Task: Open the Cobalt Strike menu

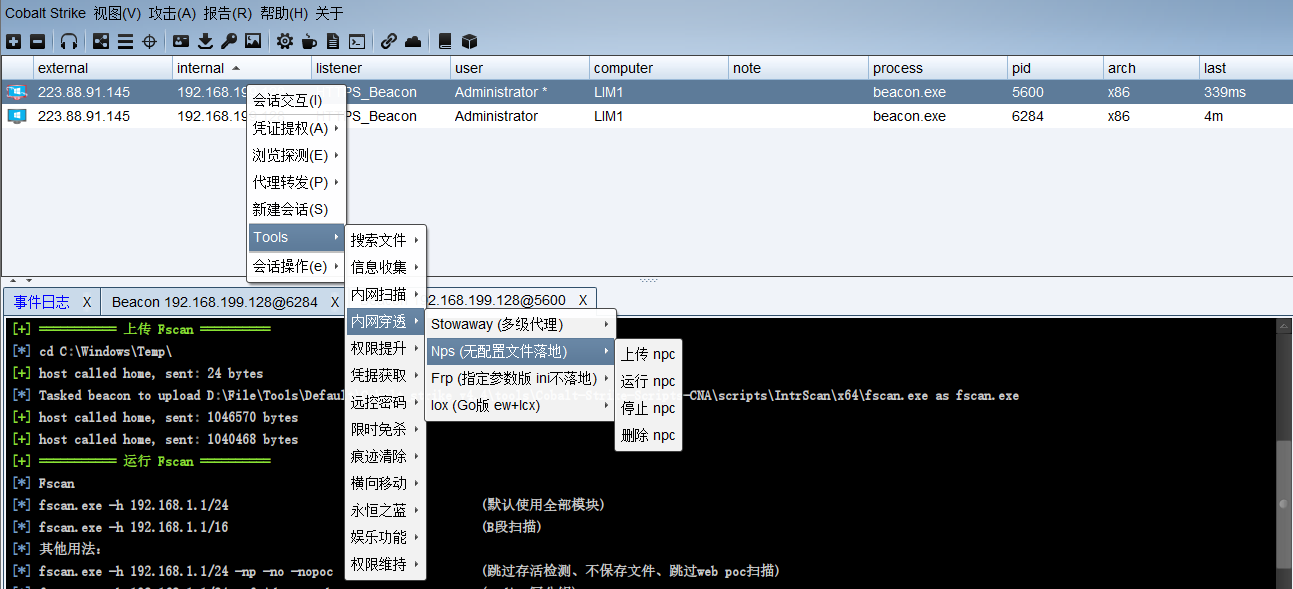Action: point(45,13)
